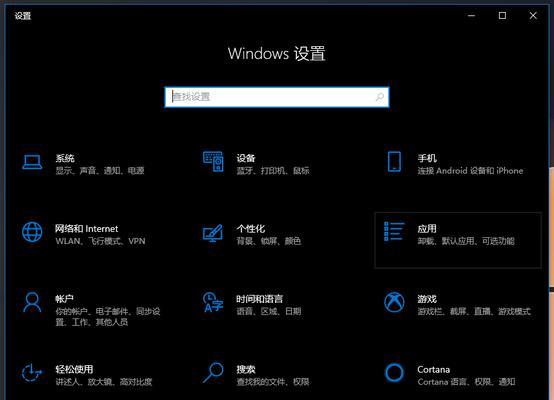The width and height of the screenshot is (554, 400).
Task: Open the Cortana settings title
Action: coord(434,369)
